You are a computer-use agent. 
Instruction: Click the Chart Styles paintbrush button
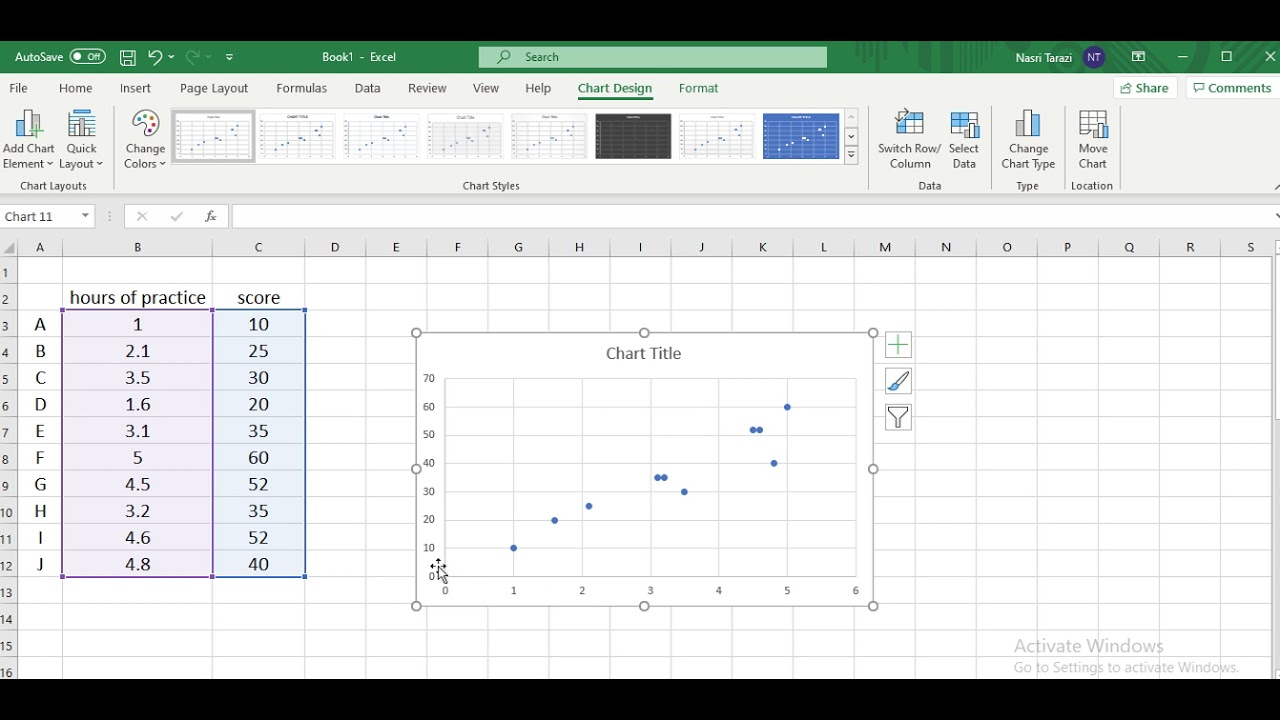point(898,381)
